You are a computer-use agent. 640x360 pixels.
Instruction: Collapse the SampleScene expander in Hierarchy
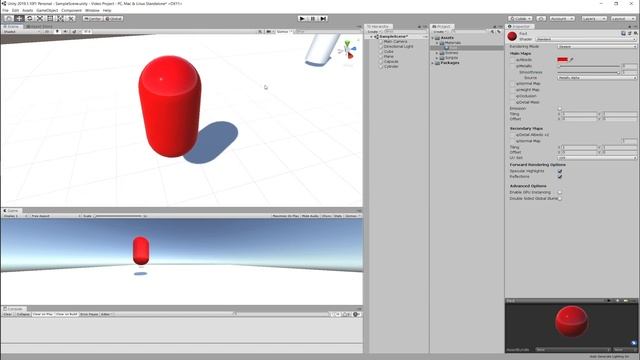tap(371, 37)
